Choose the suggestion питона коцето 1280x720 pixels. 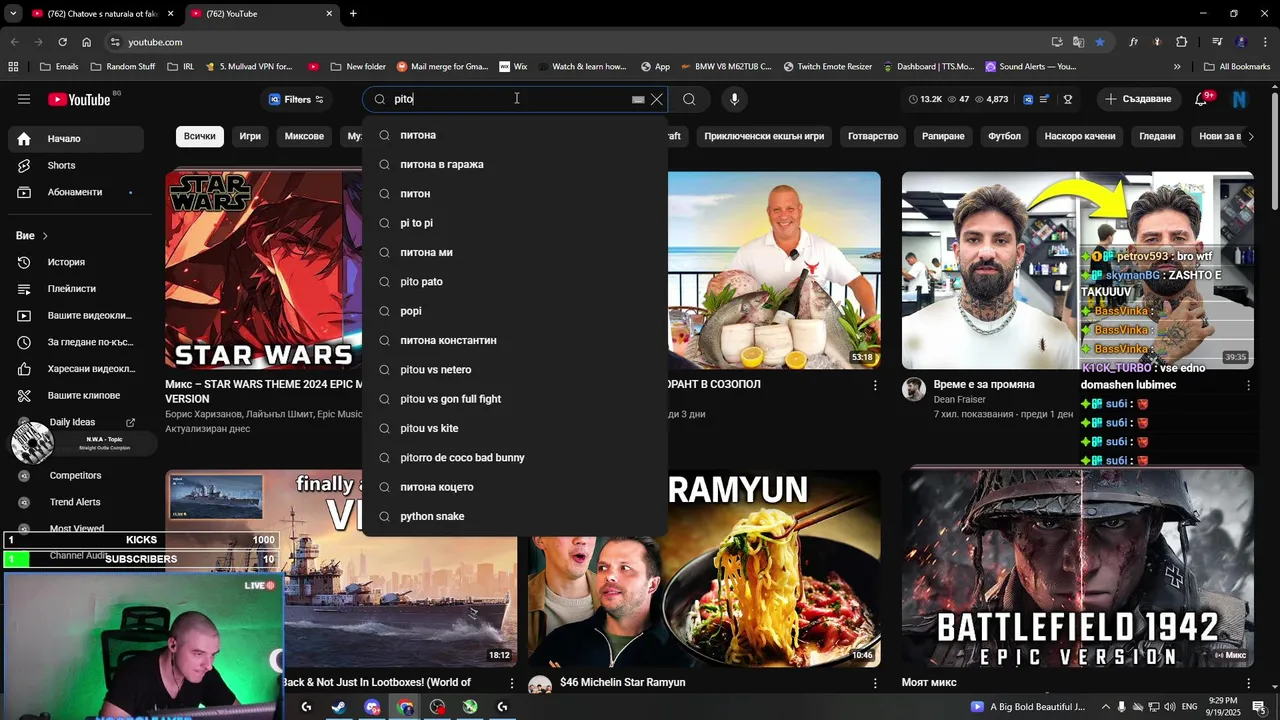coord(515,487)
